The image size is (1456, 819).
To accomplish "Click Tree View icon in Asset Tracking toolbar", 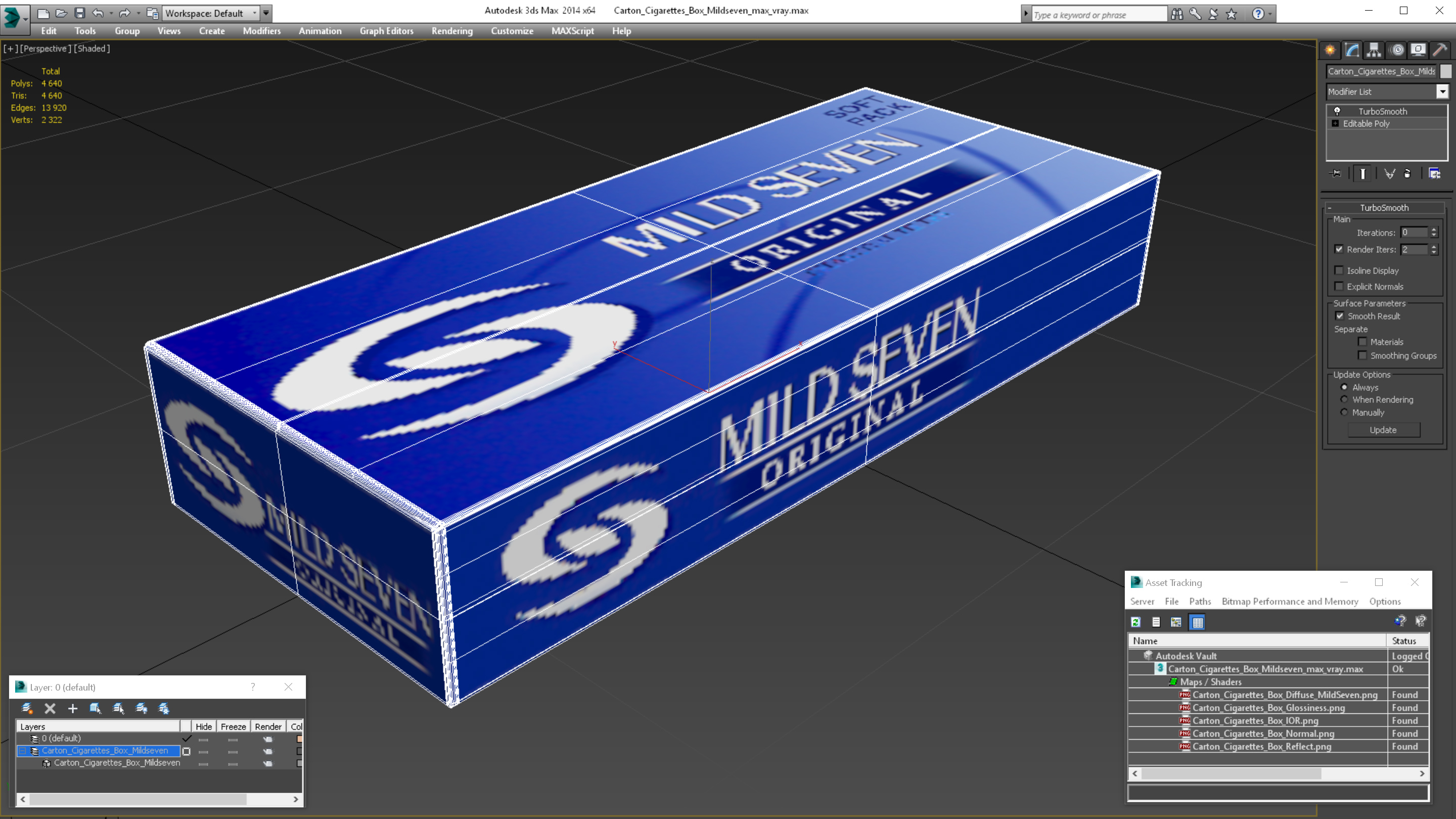I will 1176,622.
